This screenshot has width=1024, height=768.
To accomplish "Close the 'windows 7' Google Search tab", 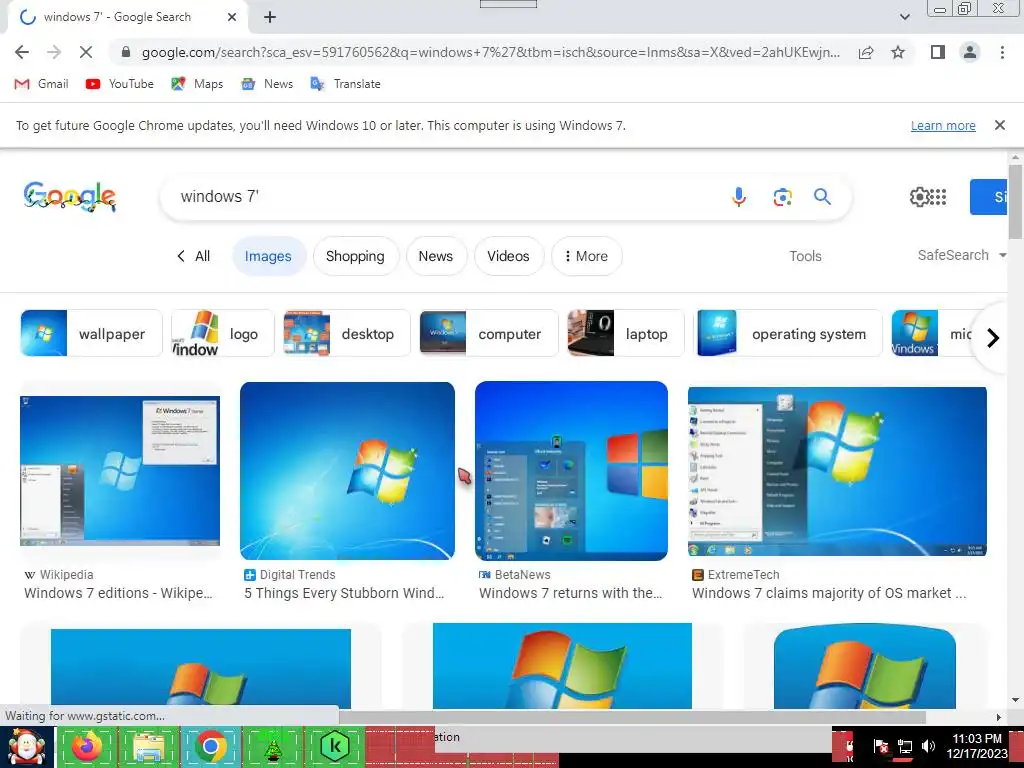I will (232, 17).
